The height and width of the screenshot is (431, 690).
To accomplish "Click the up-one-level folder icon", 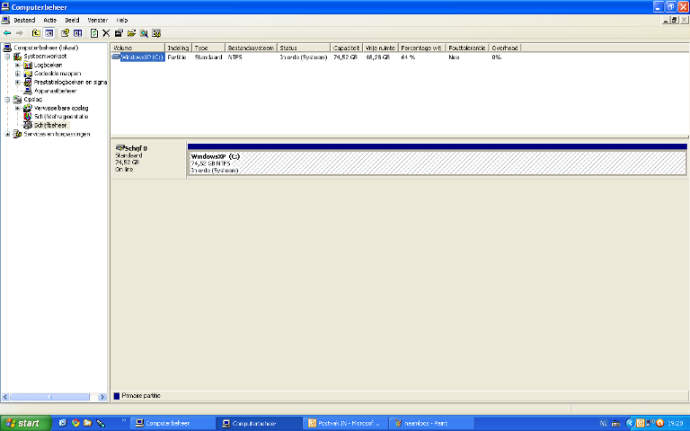I will point(36,33).
